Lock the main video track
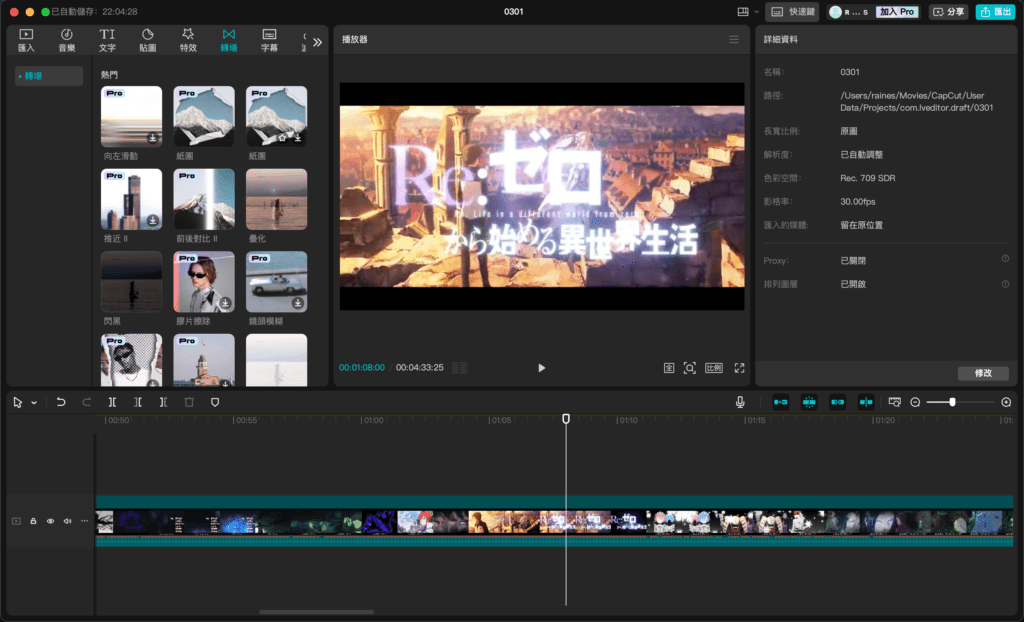Image resolution: width=1024 pixels, height=622 pixels. click(x=33, y=521)
